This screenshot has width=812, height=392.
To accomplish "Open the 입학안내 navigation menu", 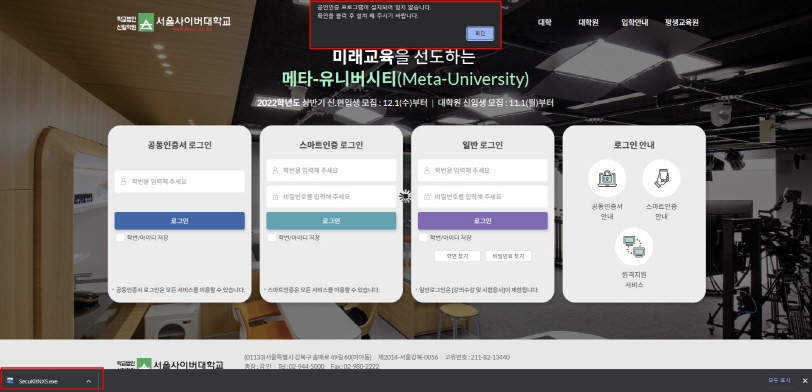I will pyautogui.click(x=634, y=22).
